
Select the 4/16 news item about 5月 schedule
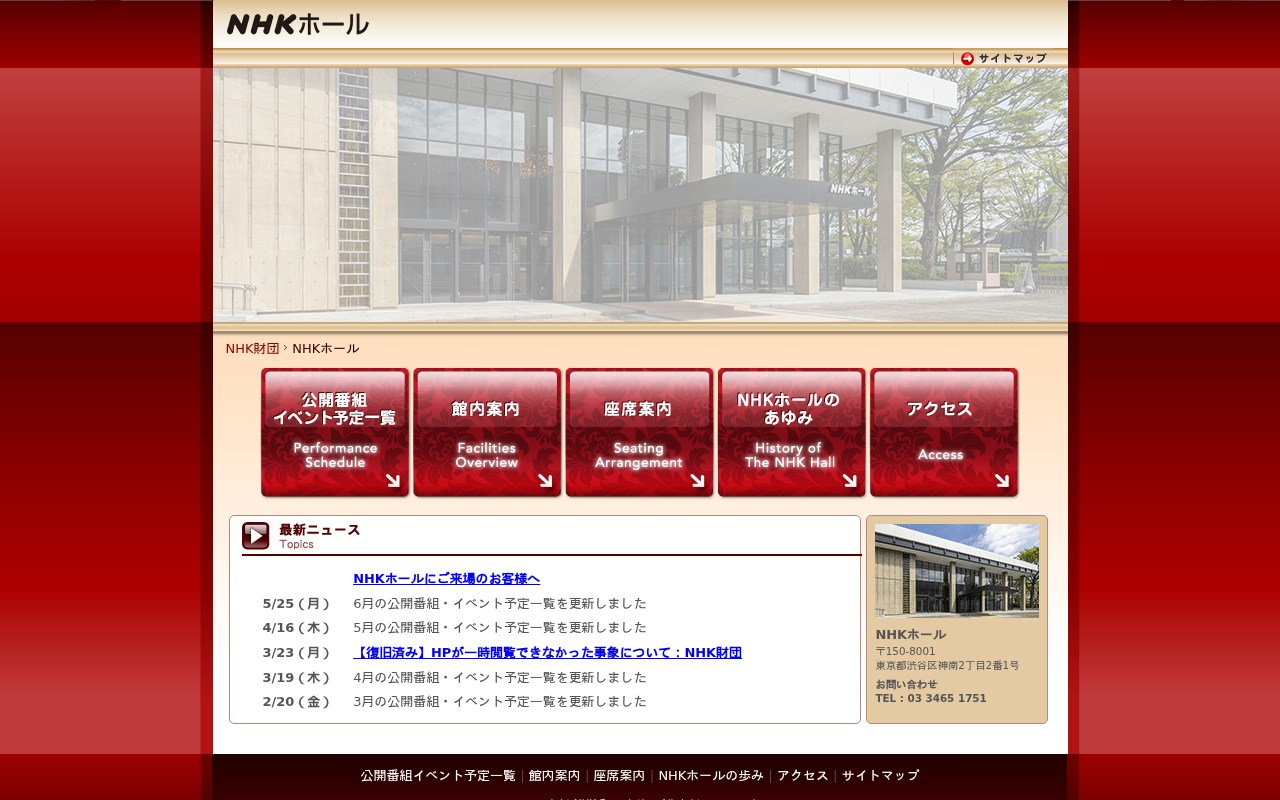500,628
